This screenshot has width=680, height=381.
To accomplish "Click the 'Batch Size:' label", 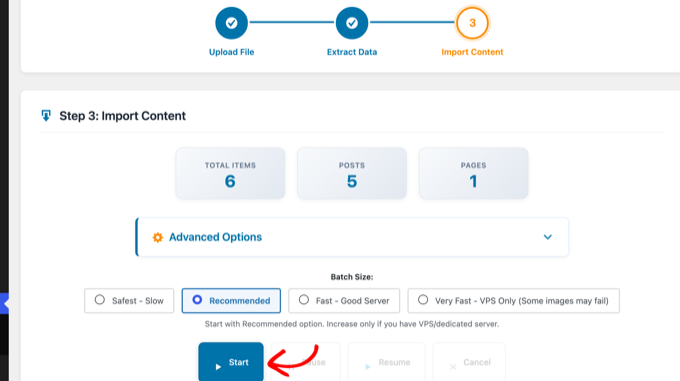I will tap(352, 277).
